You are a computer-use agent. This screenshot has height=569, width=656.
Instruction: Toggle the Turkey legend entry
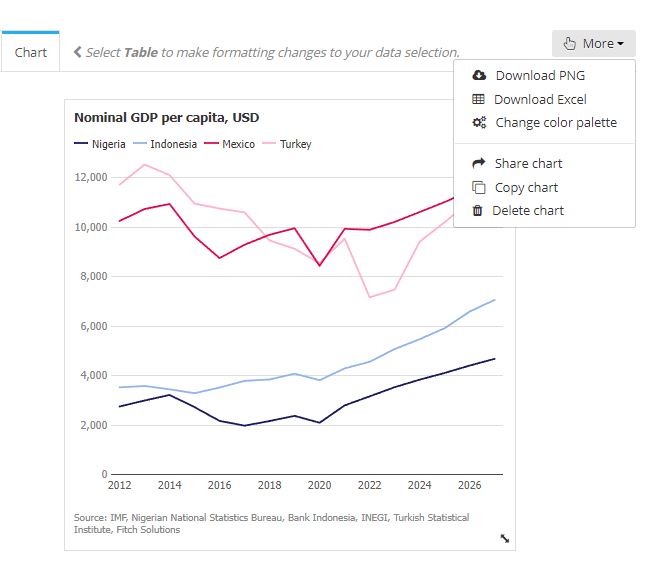click(287, 144)
